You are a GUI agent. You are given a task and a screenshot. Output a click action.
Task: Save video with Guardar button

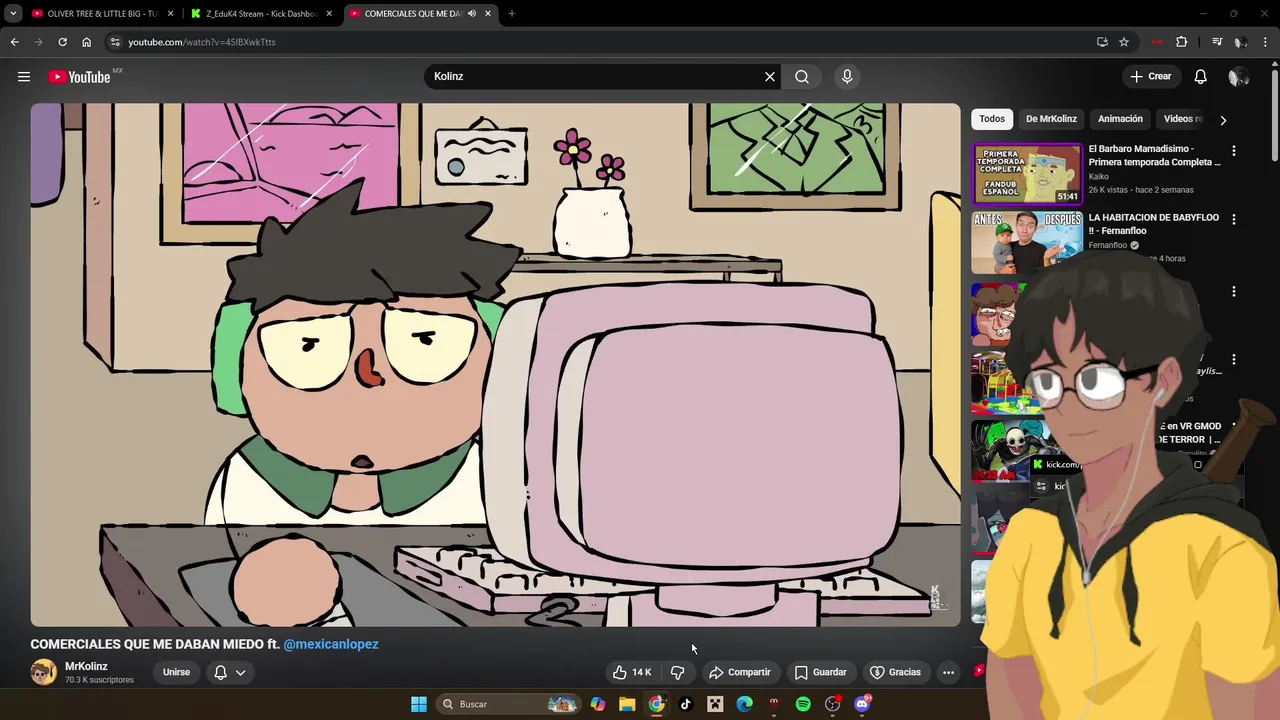tap(820, 672)
